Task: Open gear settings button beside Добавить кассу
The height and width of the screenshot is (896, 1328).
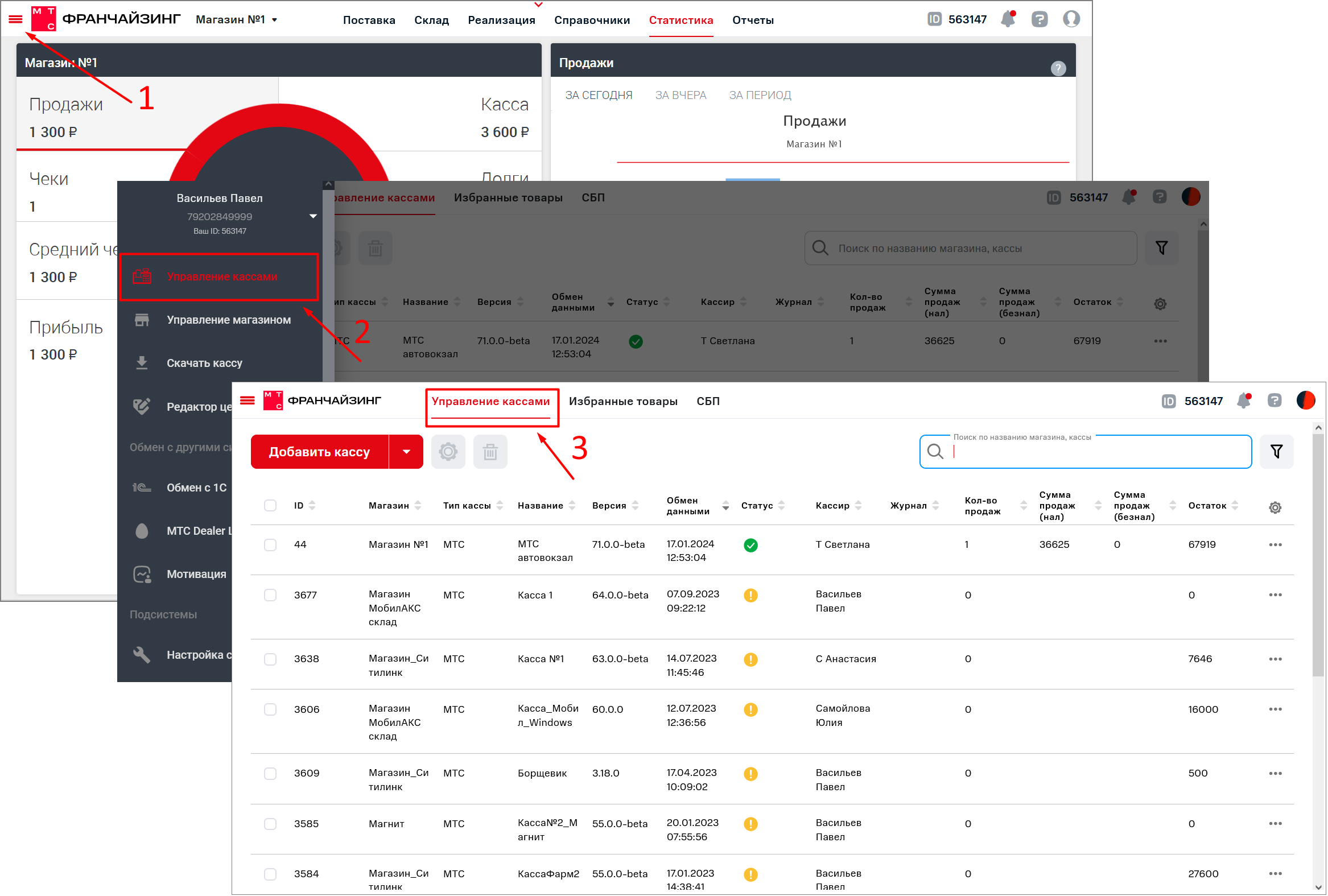Action: click(448, 453)
